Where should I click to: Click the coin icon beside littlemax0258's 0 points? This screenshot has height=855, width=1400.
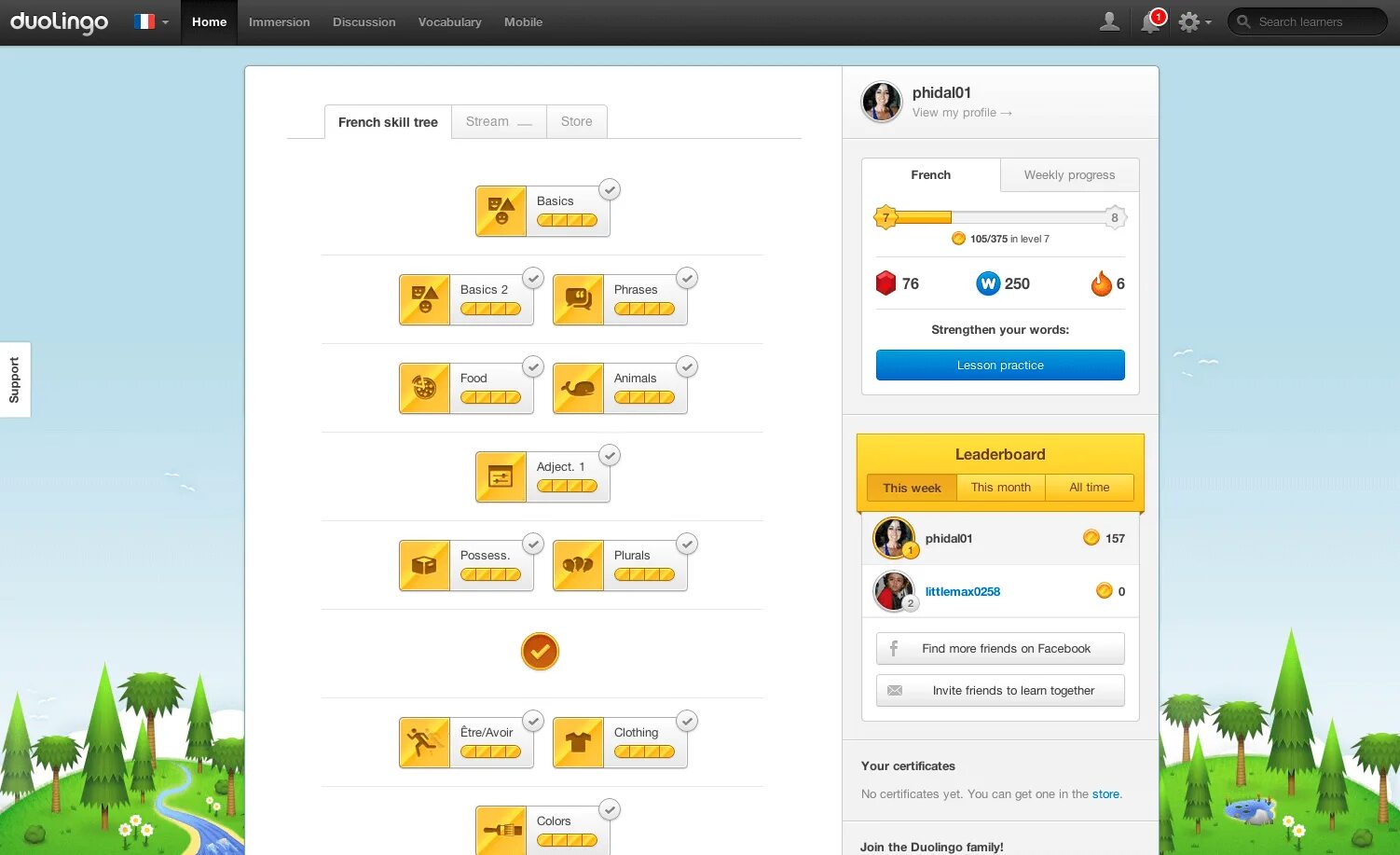click(x=1105, y=591)
